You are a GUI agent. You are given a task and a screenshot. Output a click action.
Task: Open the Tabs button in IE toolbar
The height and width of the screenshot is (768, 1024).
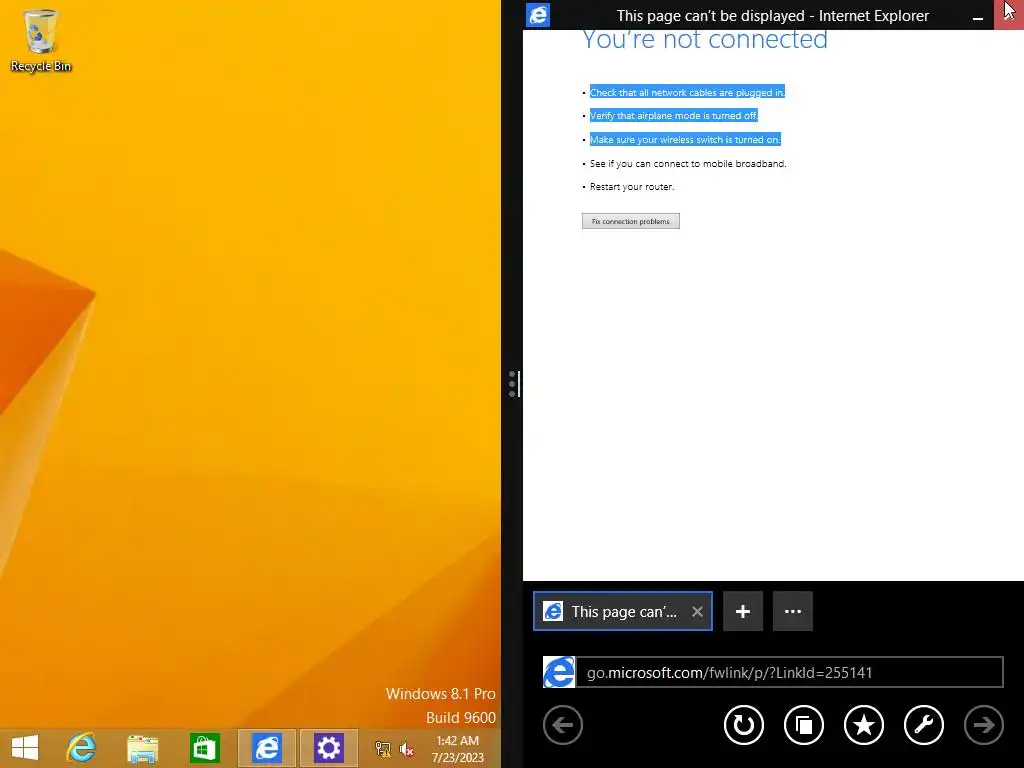(x=804, y=725)
